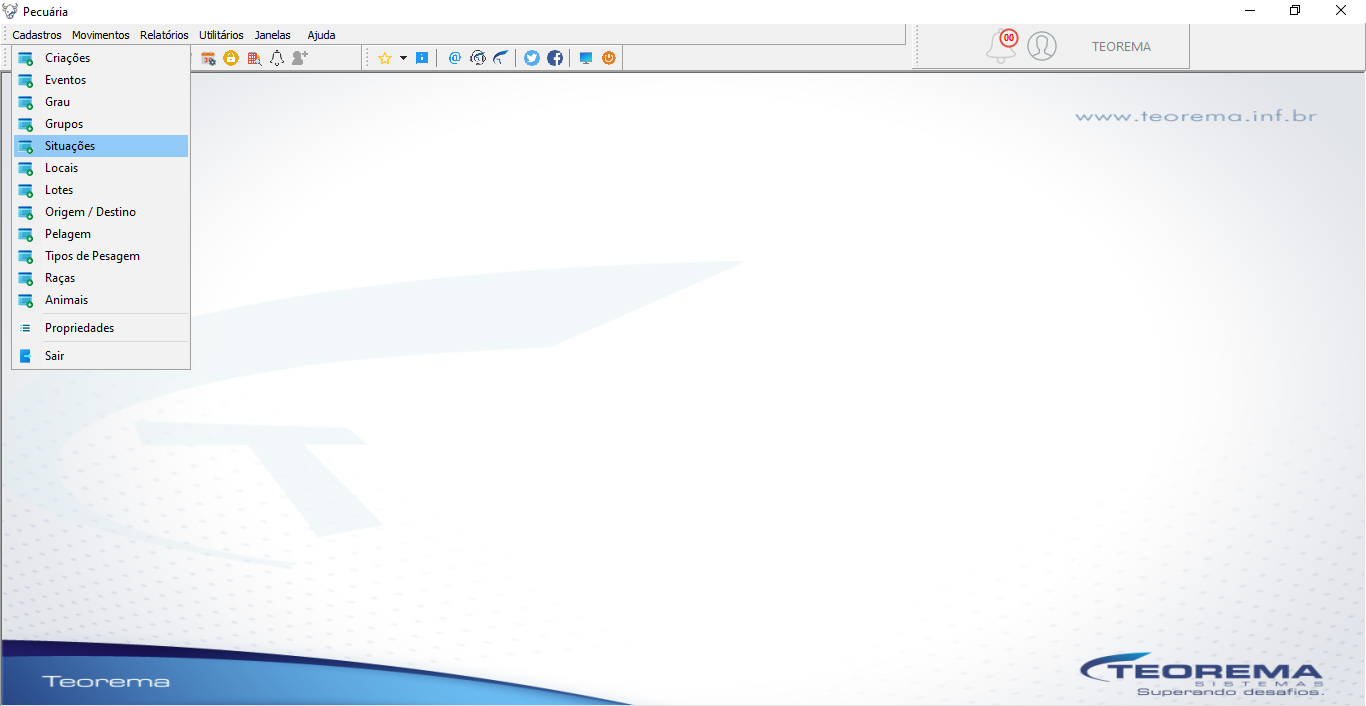
Task: Minimize the Pecuária window
Action: click(x=1250, y=11)
